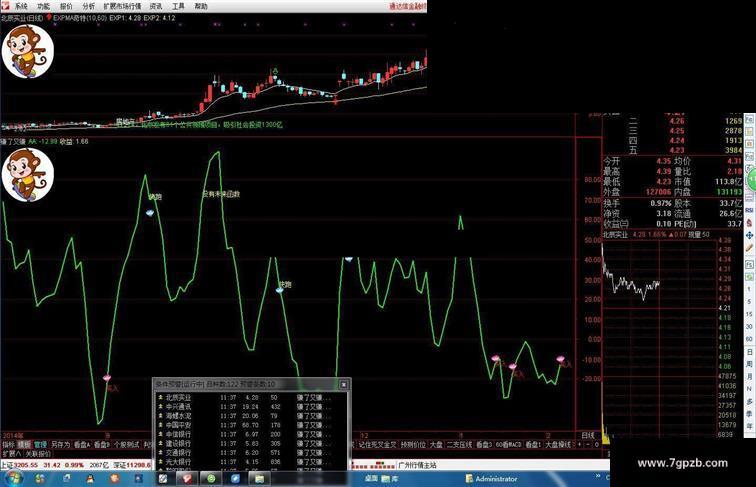This screenshot has height=487, width=756.
Task: Click the RSI indicator icon in right sidebar
Action: (x=749, y=210)
